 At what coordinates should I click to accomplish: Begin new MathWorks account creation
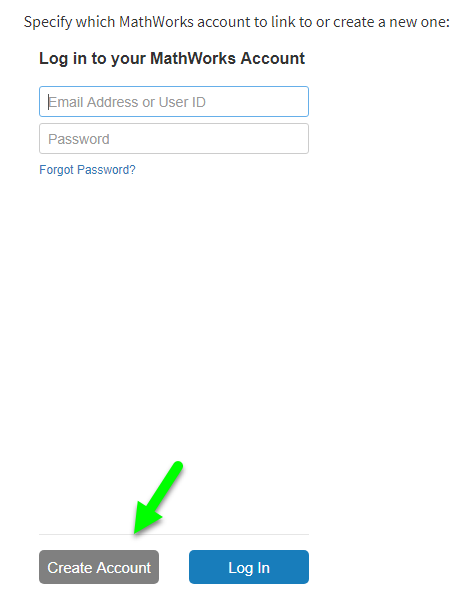coord(99,567)
